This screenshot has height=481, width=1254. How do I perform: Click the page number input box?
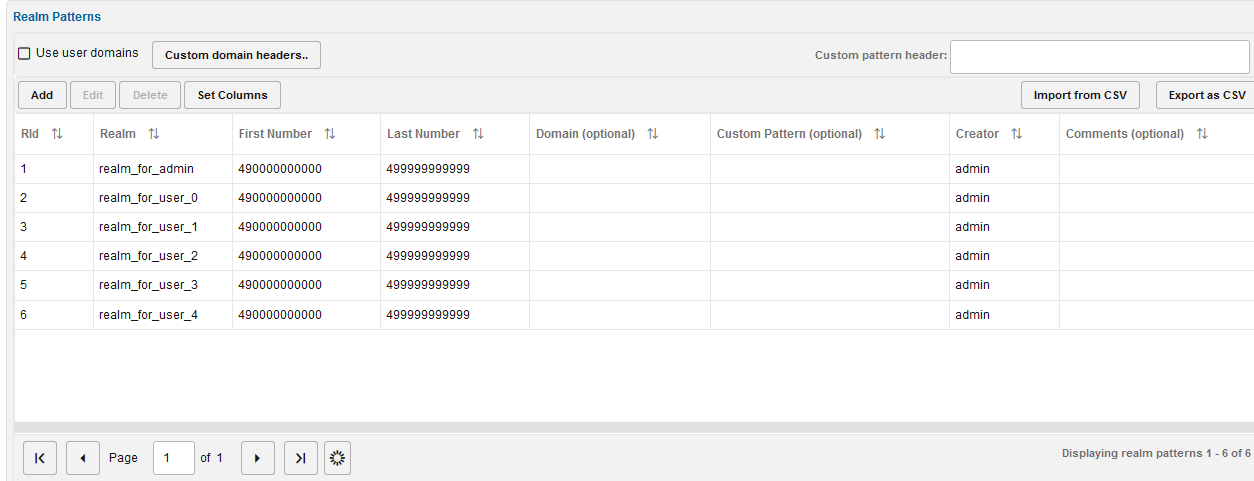pyautogui.click(x=173, y=458)
